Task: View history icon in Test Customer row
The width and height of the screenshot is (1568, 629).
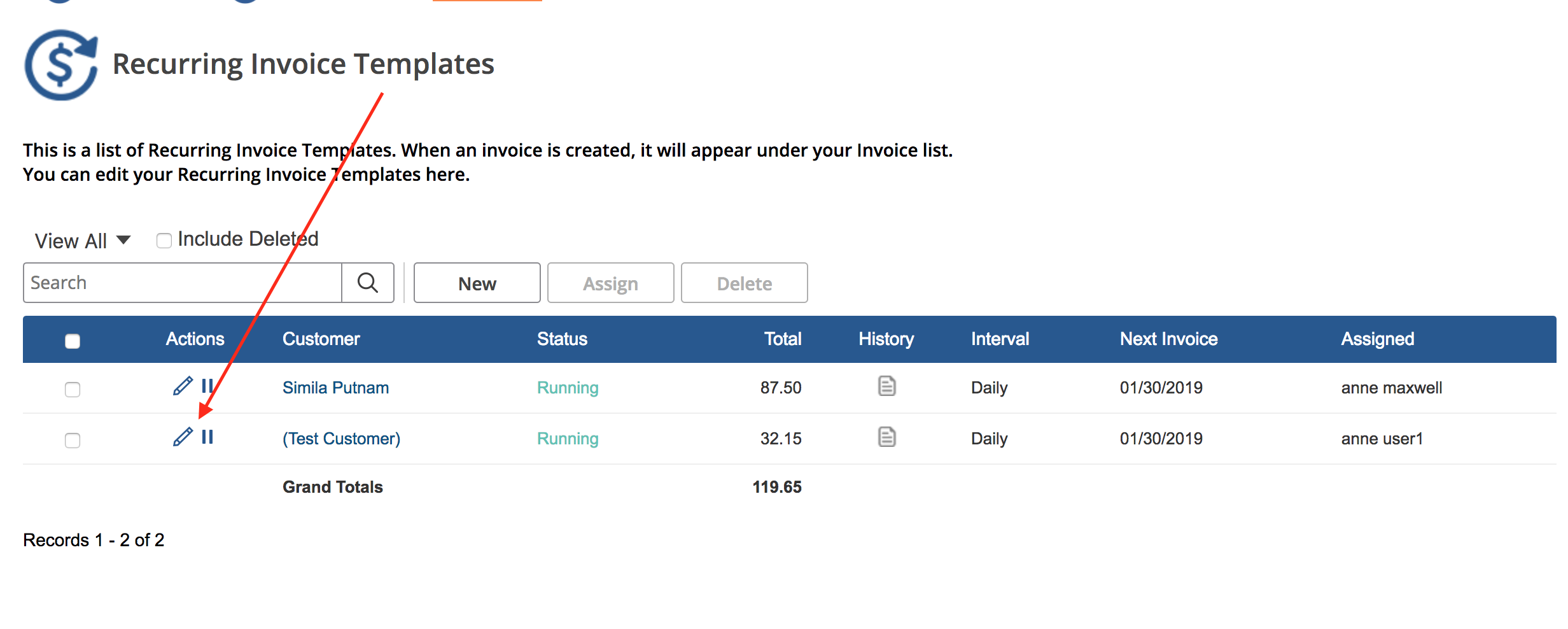Action: pos(886,437)
